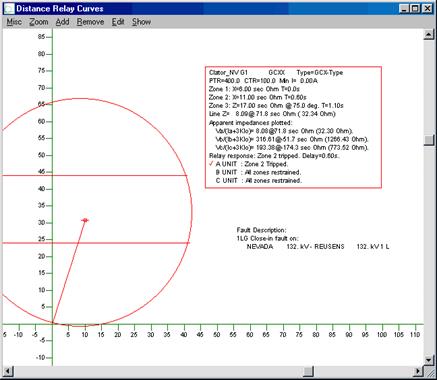
Task: Click the '1LG Close-in fault on:' text
Action: [x=268, y=238]
